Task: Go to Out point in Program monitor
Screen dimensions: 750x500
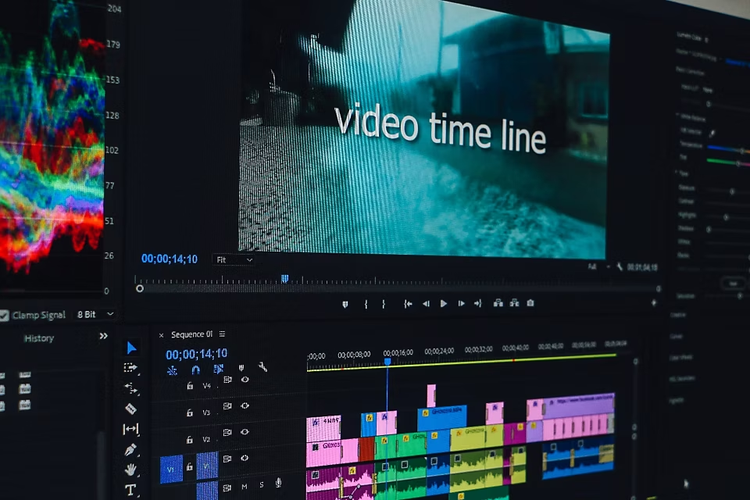Action: click(477, 303)
